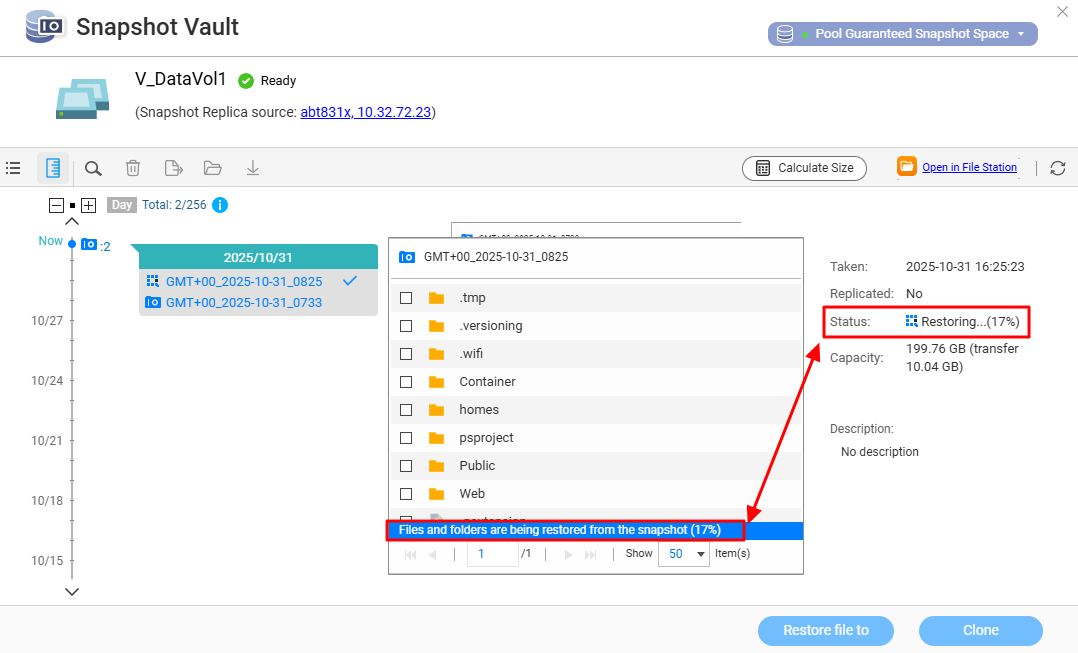1078x653 pixels.
Task: Click the download arrow toolbar icon
Action: [x=253, y=168]
